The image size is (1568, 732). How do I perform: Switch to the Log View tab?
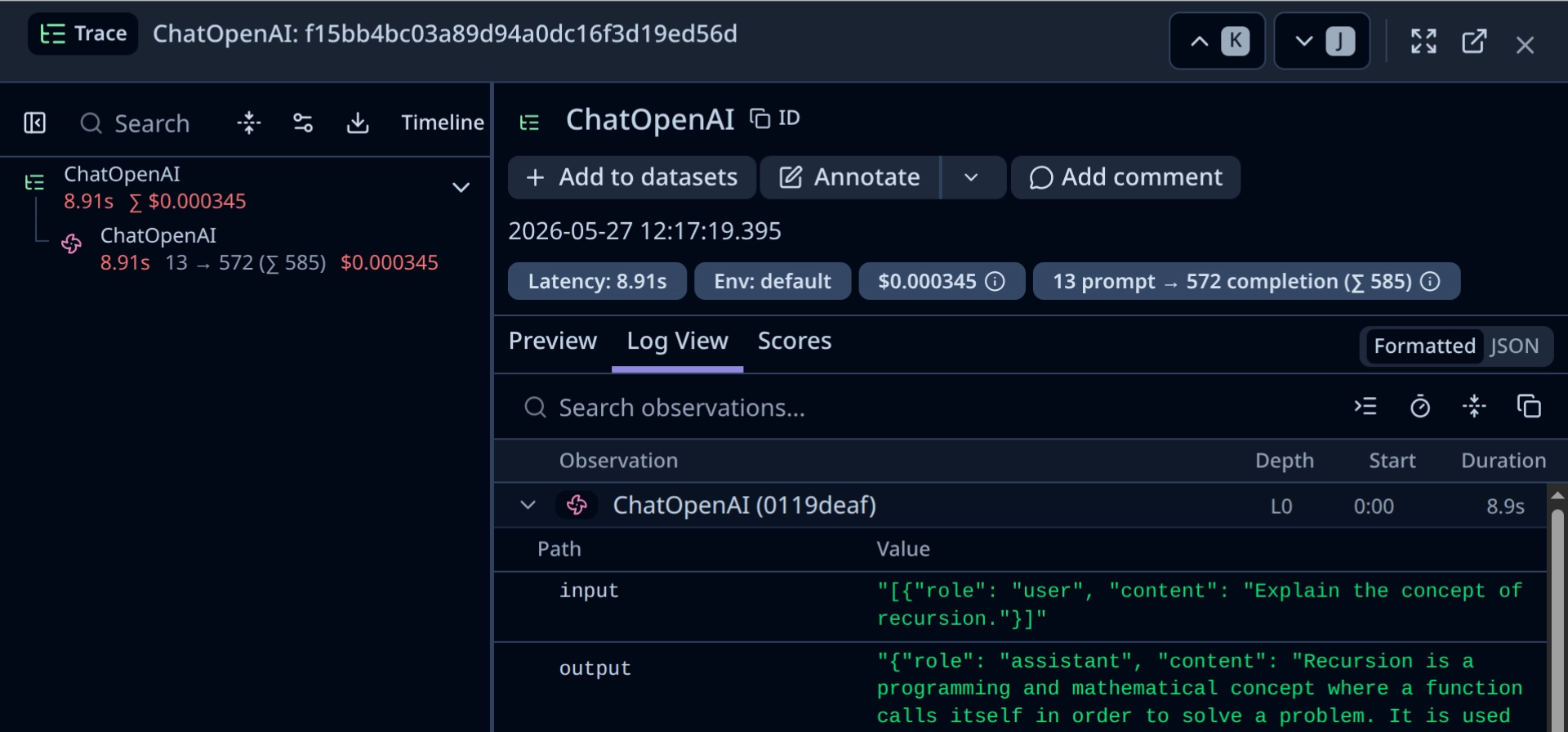pyautogui.click(x=677, y=341)
